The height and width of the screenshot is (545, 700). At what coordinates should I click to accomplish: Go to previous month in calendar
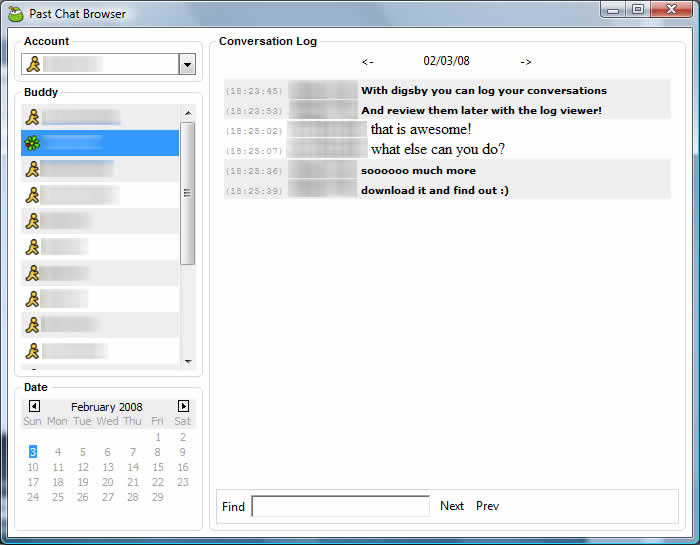click(x=34, y=406)
